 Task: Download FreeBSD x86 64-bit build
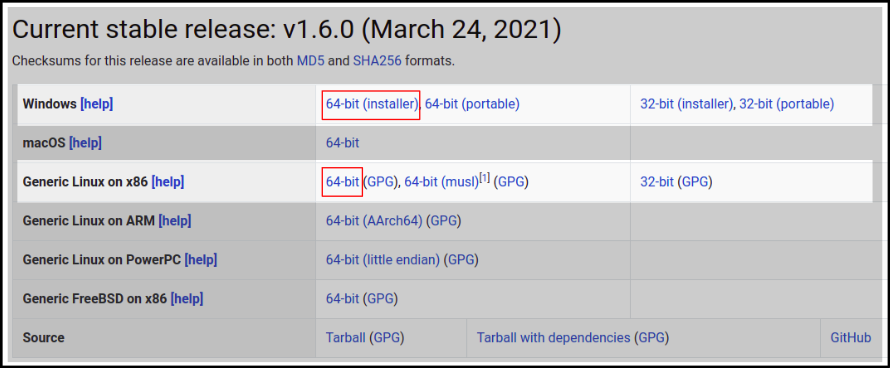342,299
